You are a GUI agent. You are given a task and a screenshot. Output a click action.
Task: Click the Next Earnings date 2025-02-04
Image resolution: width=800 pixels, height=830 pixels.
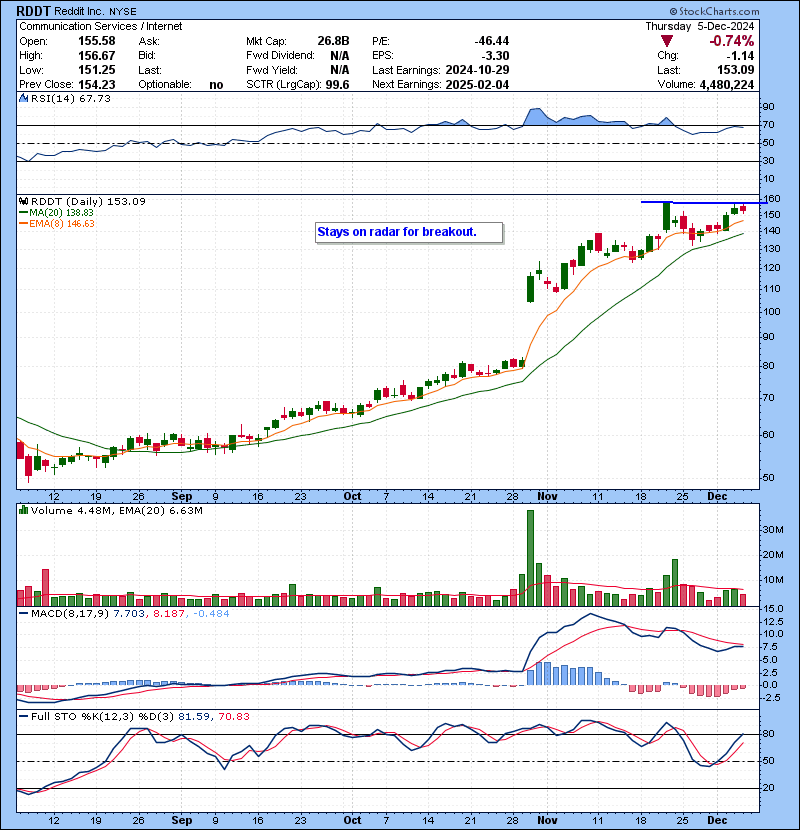[x=477, y=84]
